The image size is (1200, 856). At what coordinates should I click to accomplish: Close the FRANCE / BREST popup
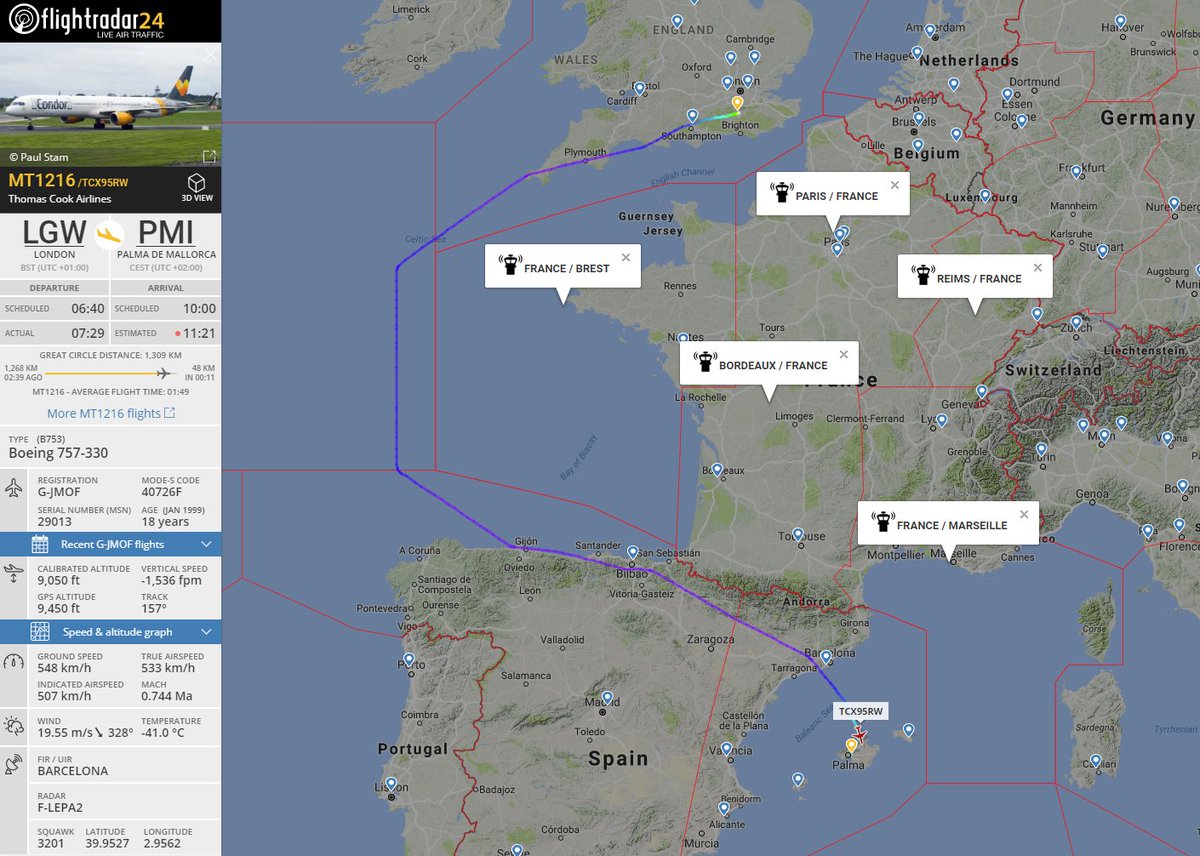(626, 257)
